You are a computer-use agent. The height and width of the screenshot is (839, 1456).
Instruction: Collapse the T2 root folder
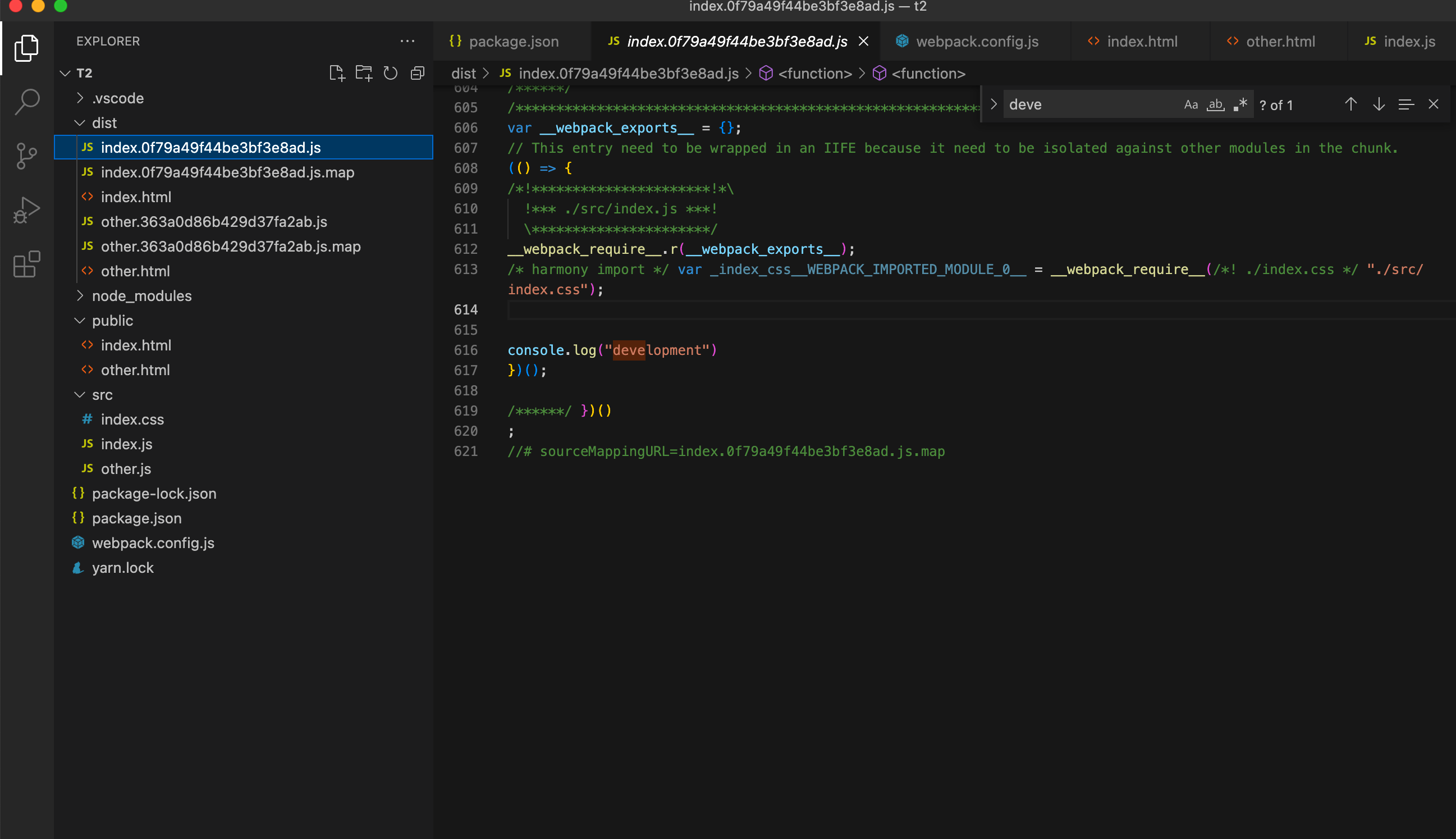click(x=65, y=73)
